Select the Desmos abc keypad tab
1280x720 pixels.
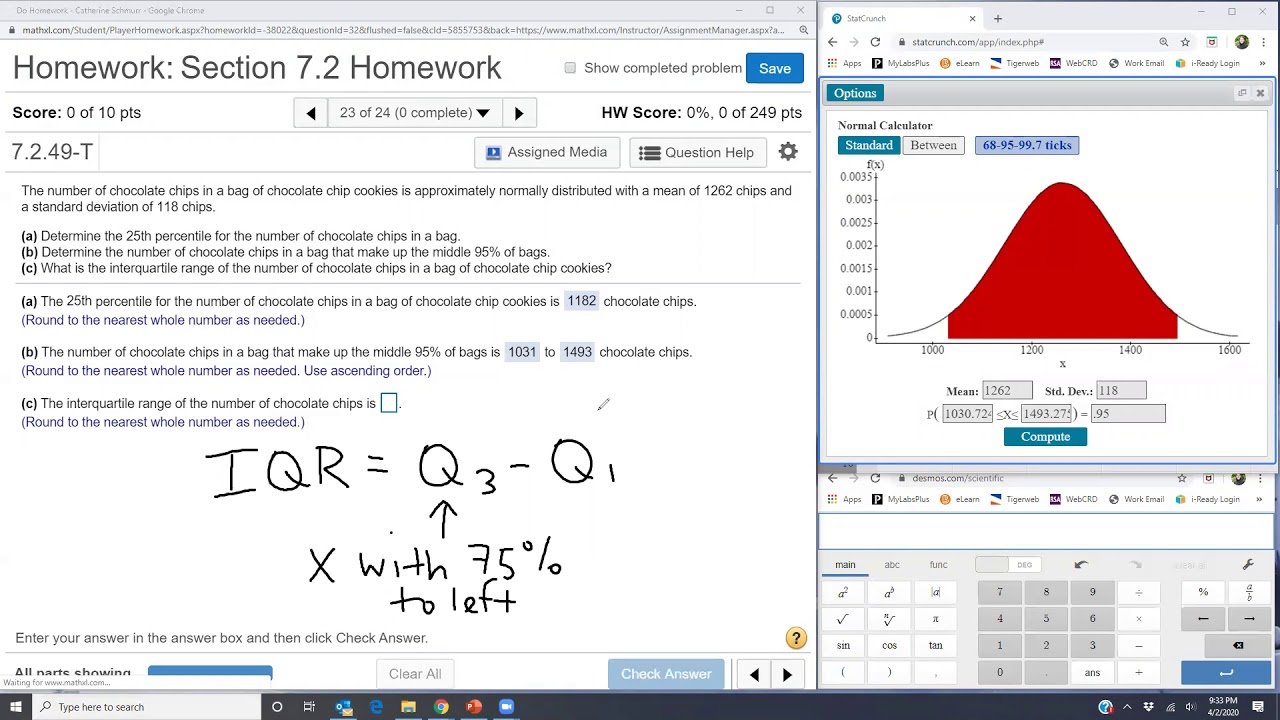(891, 565)
